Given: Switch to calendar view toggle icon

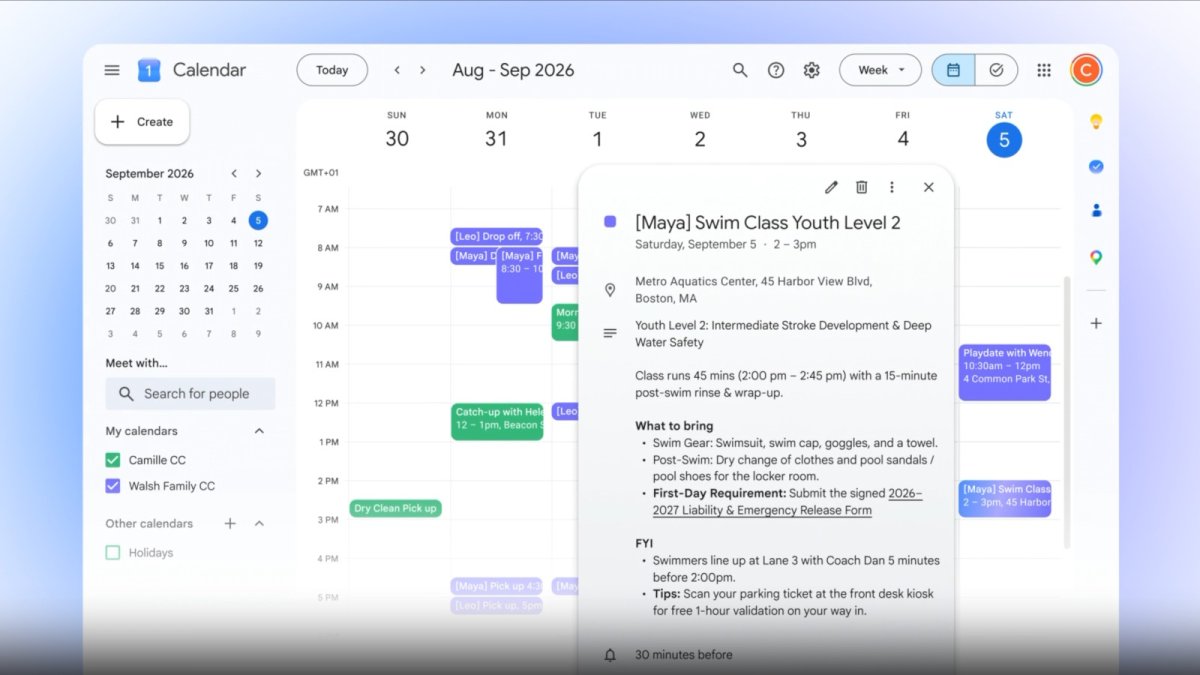Looking at the screenshot, I should point(953,70).
